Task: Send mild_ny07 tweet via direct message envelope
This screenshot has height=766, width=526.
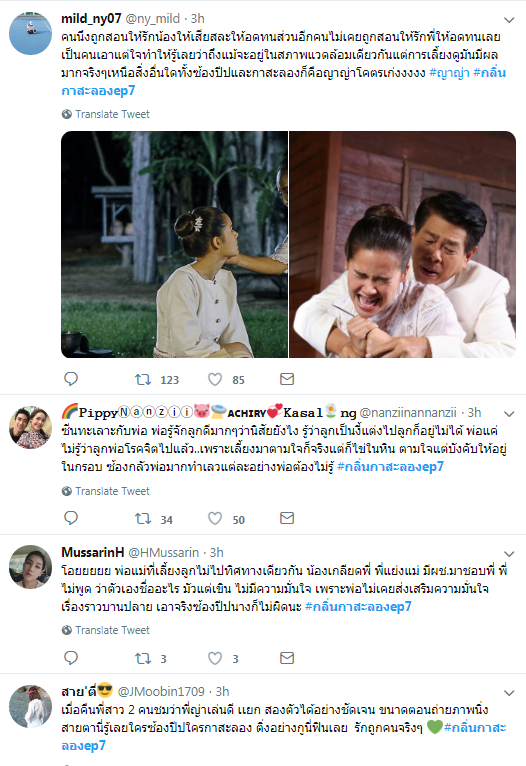Action: pos(287,379)
